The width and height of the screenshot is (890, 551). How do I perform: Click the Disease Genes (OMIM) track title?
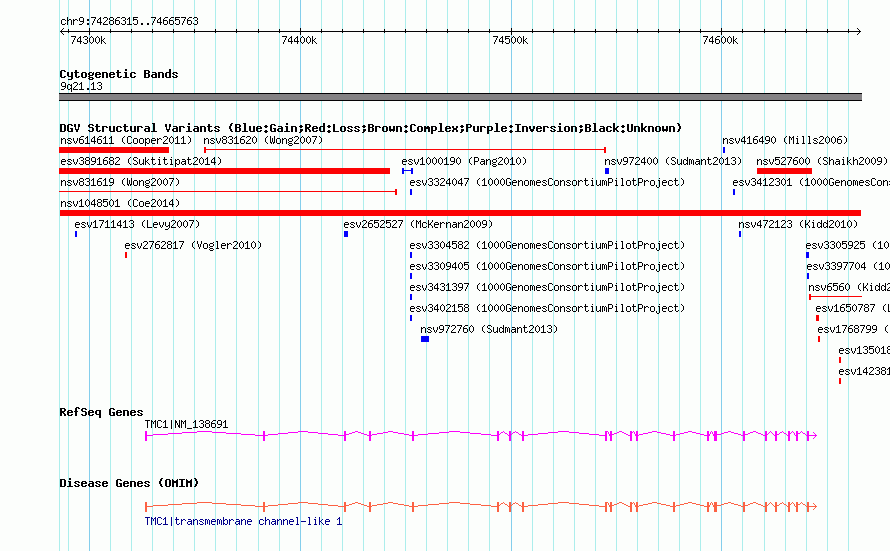129,483
